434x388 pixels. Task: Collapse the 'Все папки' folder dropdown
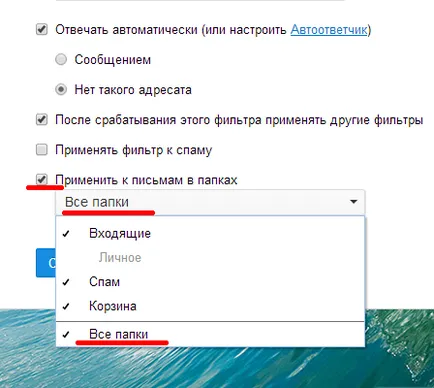click(x=210, y=202)
